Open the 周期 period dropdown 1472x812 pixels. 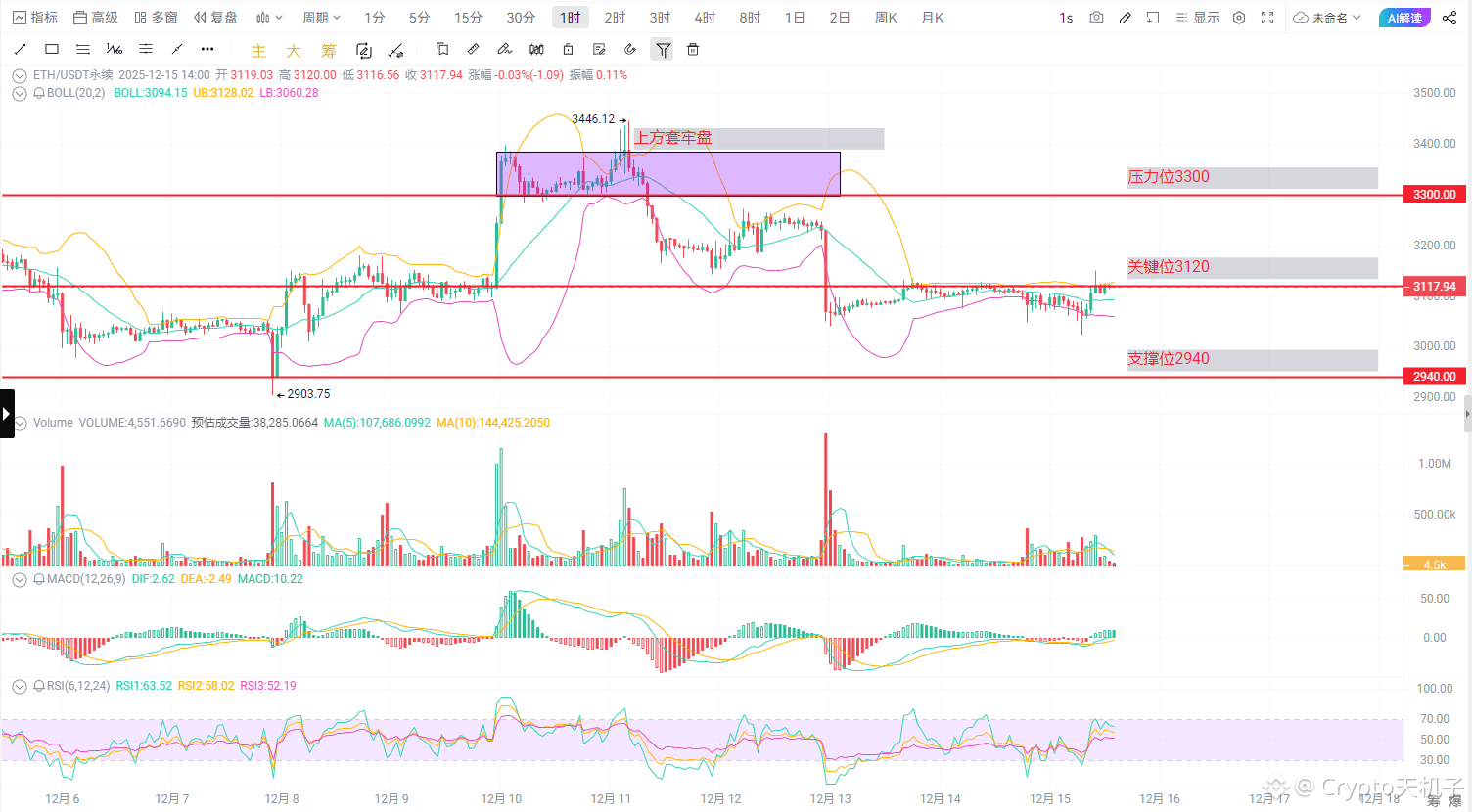click(x=321, y=18)
